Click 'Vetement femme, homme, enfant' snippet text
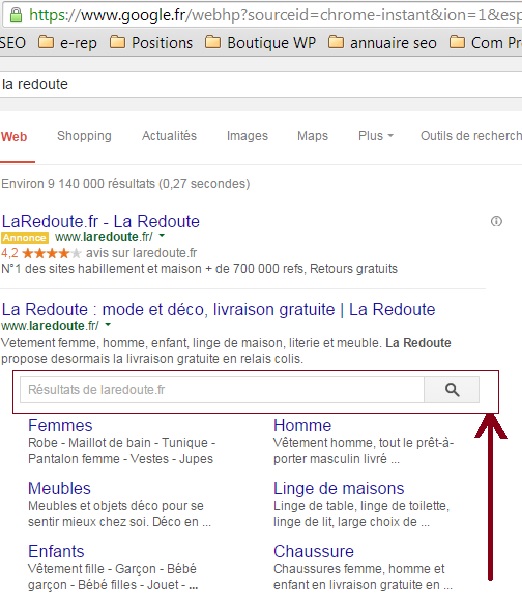Image resolution: width=522 pixels, height=615 pixels. coord(226,351)
